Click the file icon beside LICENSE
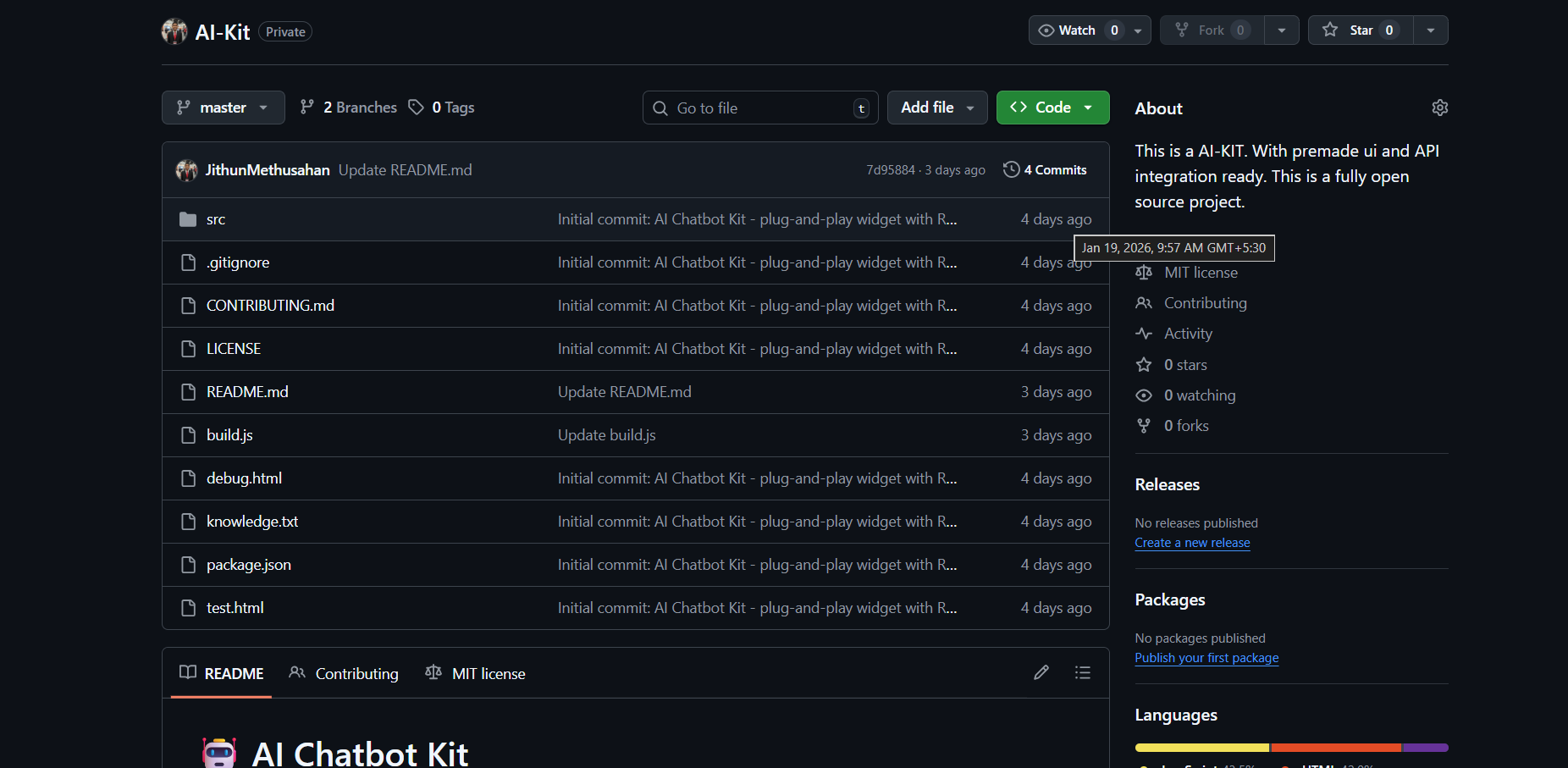1568x768 pixels. (188, 349)
